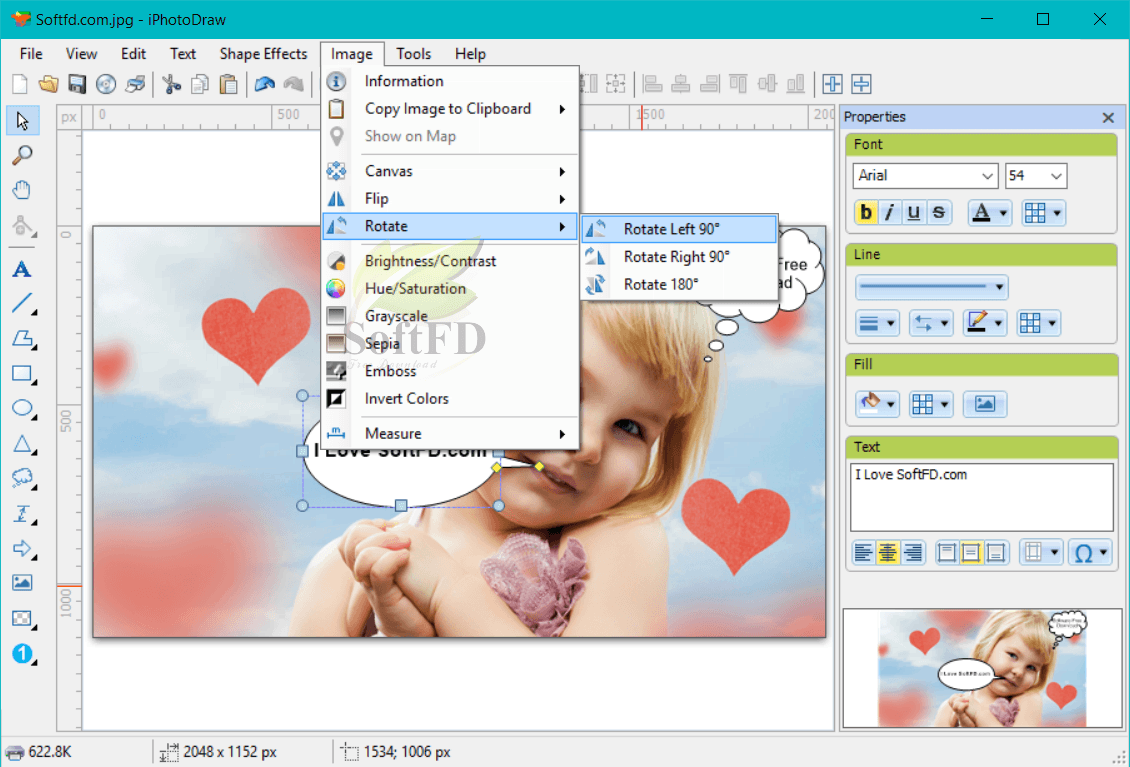The width and height of the screenshot is (1130, 767).
Task: Open the File menu
Action: click(31, 54)
